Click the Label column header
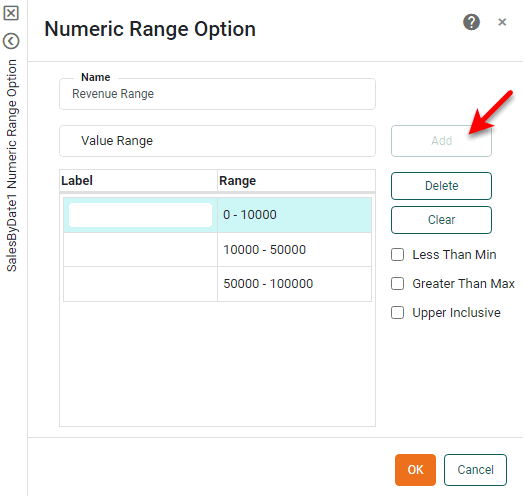 tap(139, 181)
